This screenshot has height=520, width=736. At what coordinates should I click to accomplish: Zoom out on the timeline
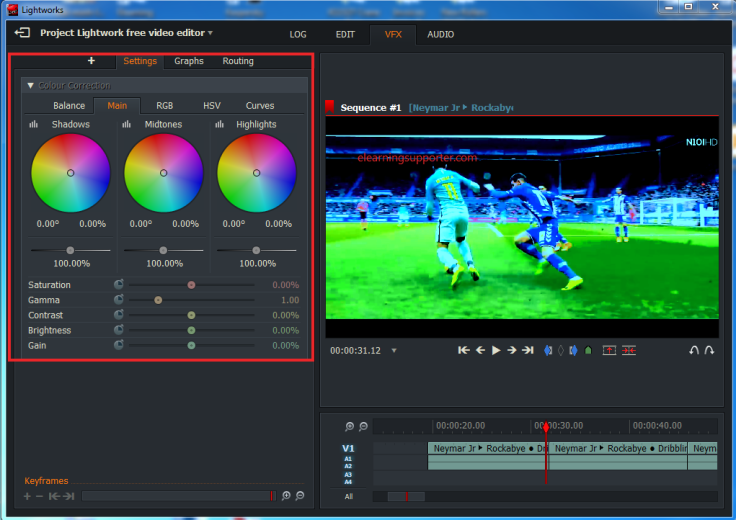(x=363, y=426)
